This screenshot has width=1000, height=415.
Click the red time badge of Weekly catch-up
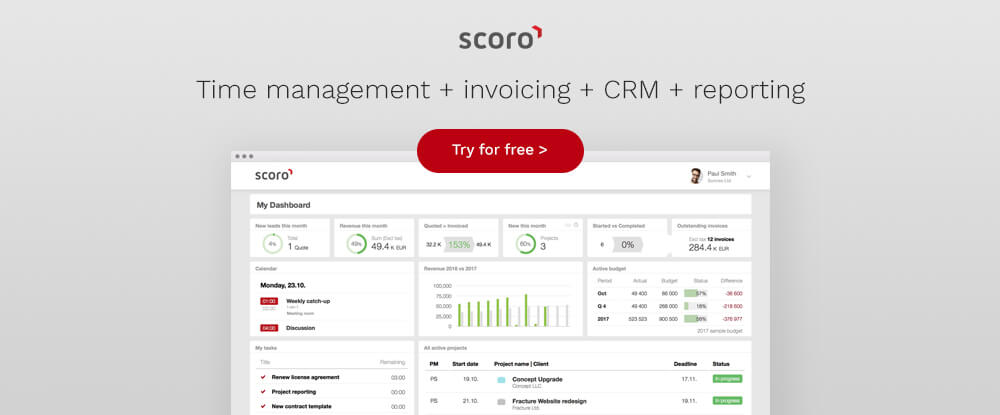coord(268,301)
